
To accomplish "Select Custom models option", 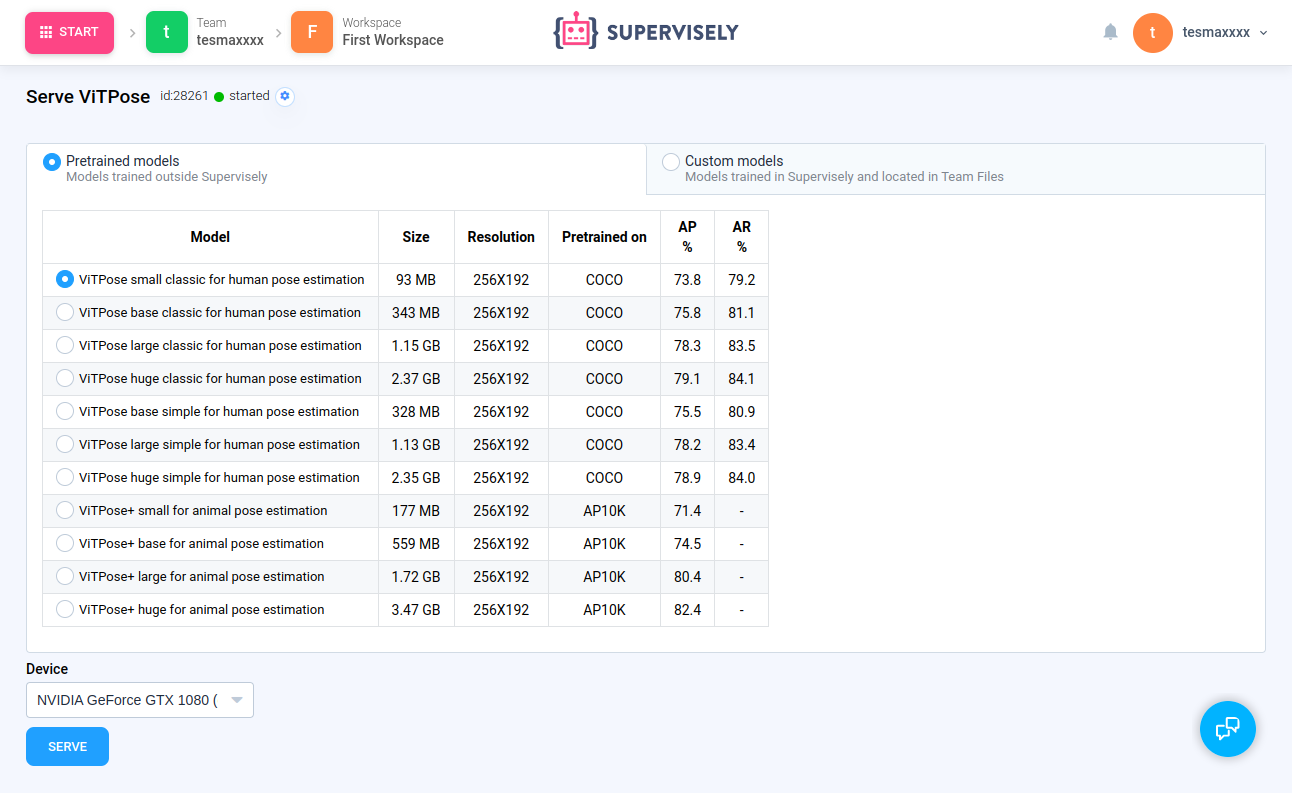I will click(671, 162).
